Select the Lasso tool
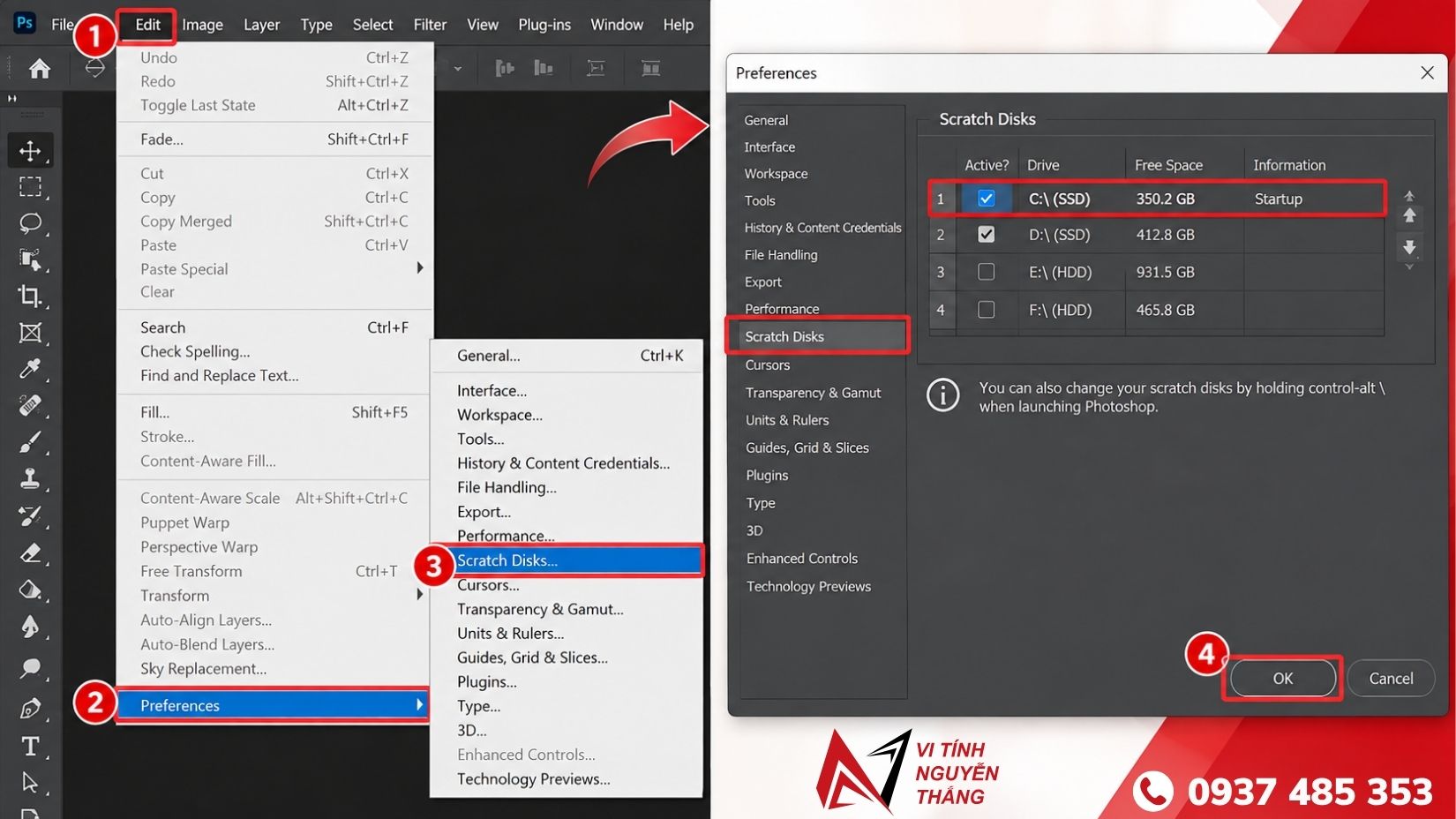The width and height of the screenshot is (1456, 819). click(x=30, y=222)
